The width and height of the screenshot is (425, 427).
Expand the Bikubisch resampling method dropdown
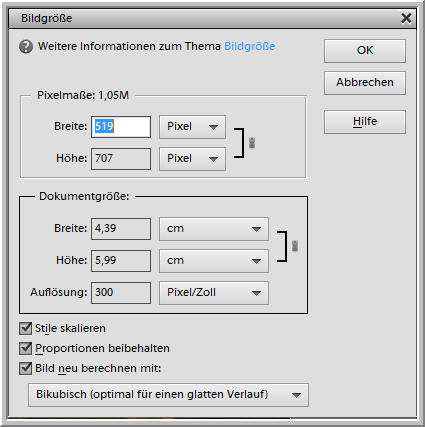[168, 395]
